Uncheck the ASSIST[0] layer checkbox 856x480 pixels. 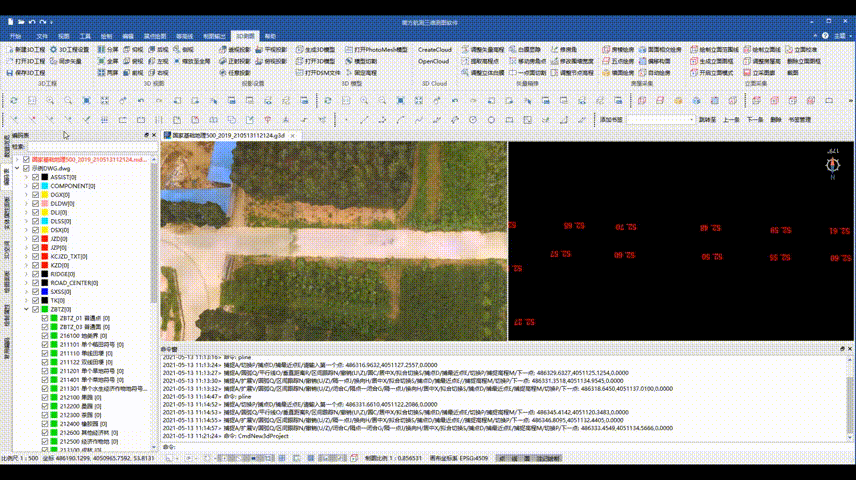tap(35, 177)
